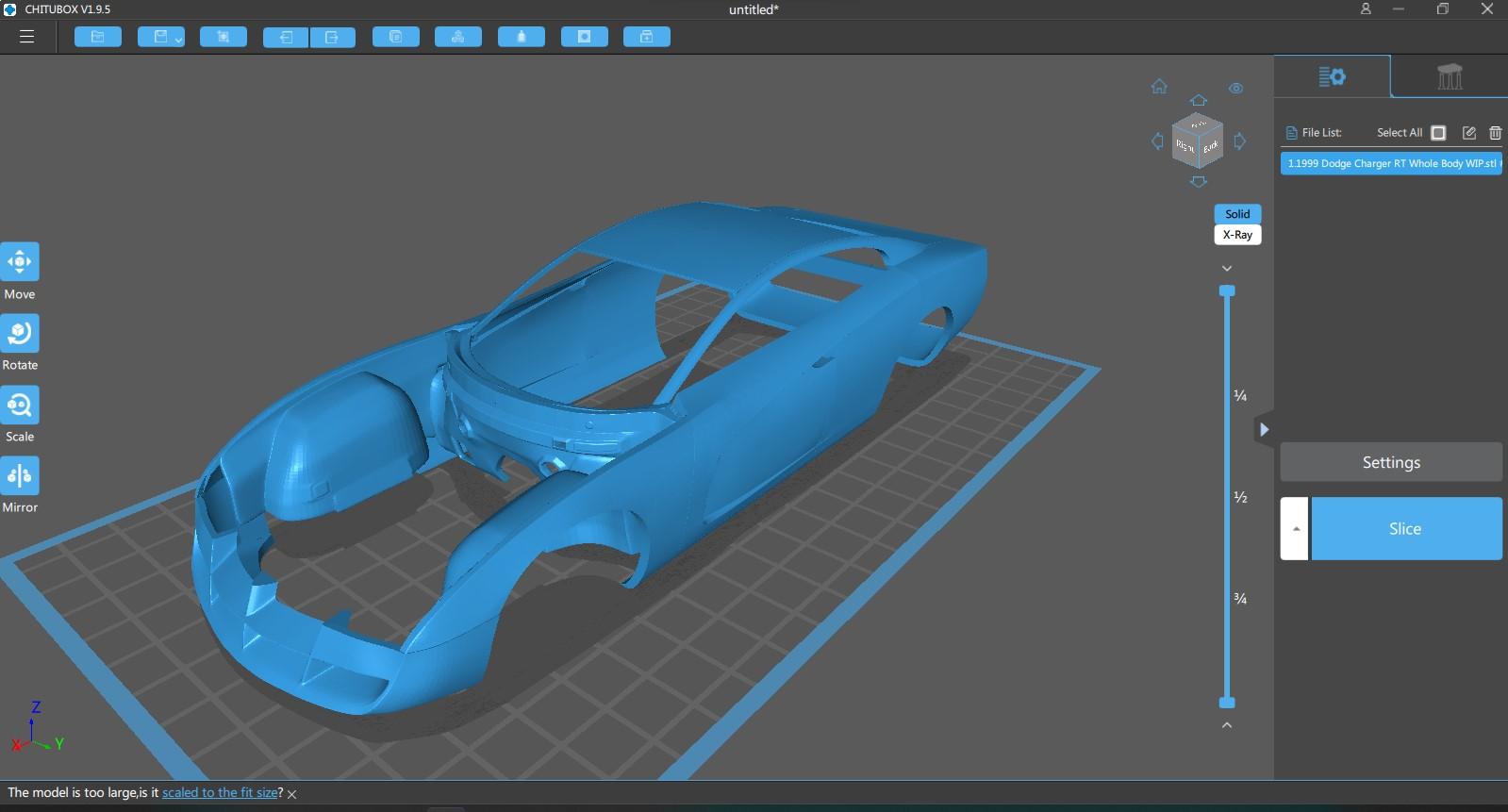Click the copy/clone model toolbar icon
Screen dimensions: 1508x812
[x=396, y=37]
